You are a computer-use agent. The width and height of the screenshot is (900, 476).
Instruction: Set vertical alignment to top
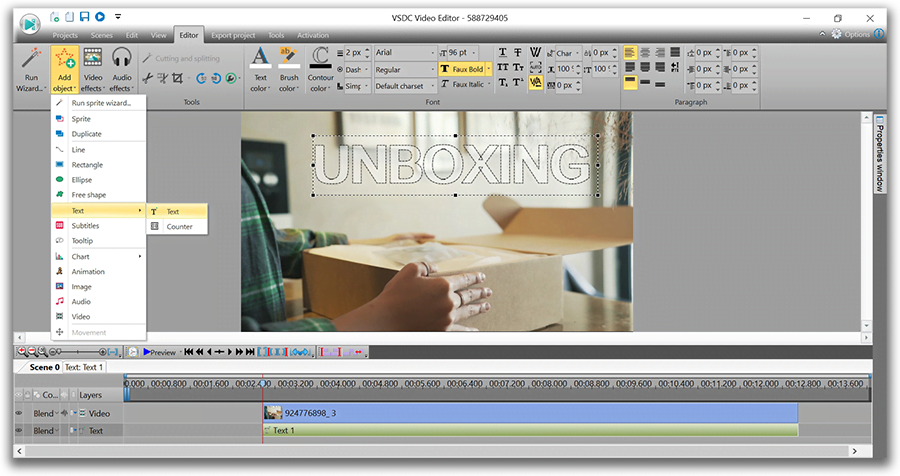[x=630, y=83]
